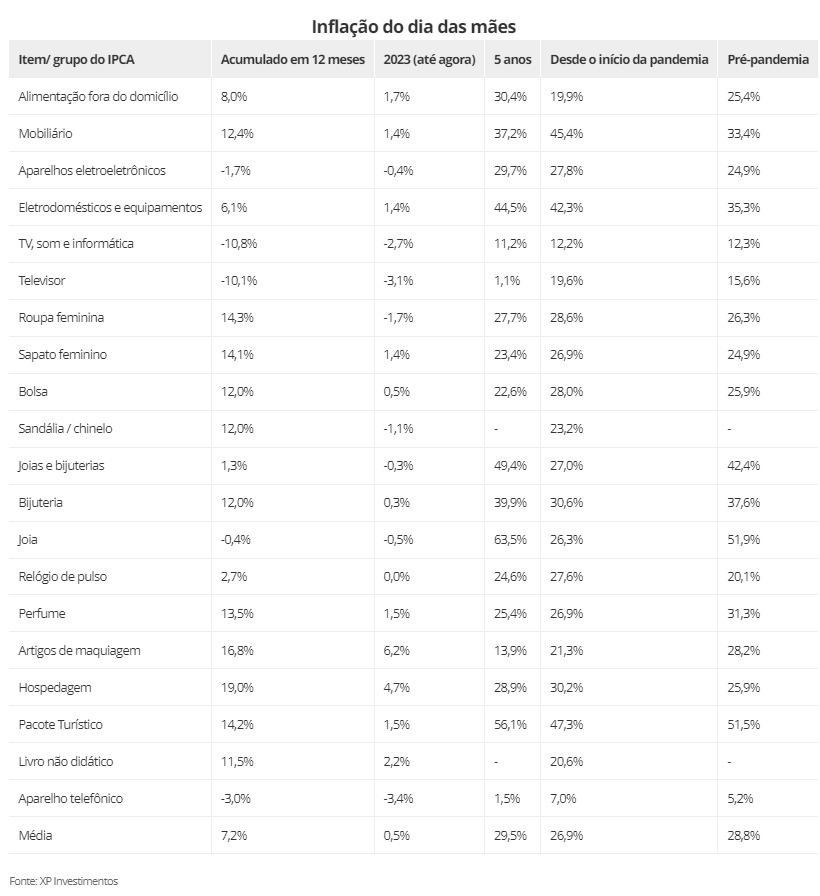Click the 'Pacote Turístico' row label

61,725
